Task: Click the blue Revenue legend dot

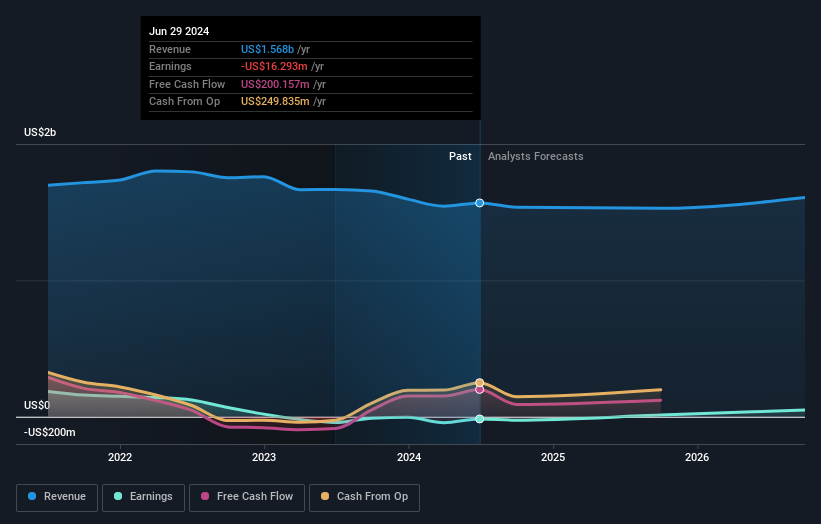Action: point(32,496)
